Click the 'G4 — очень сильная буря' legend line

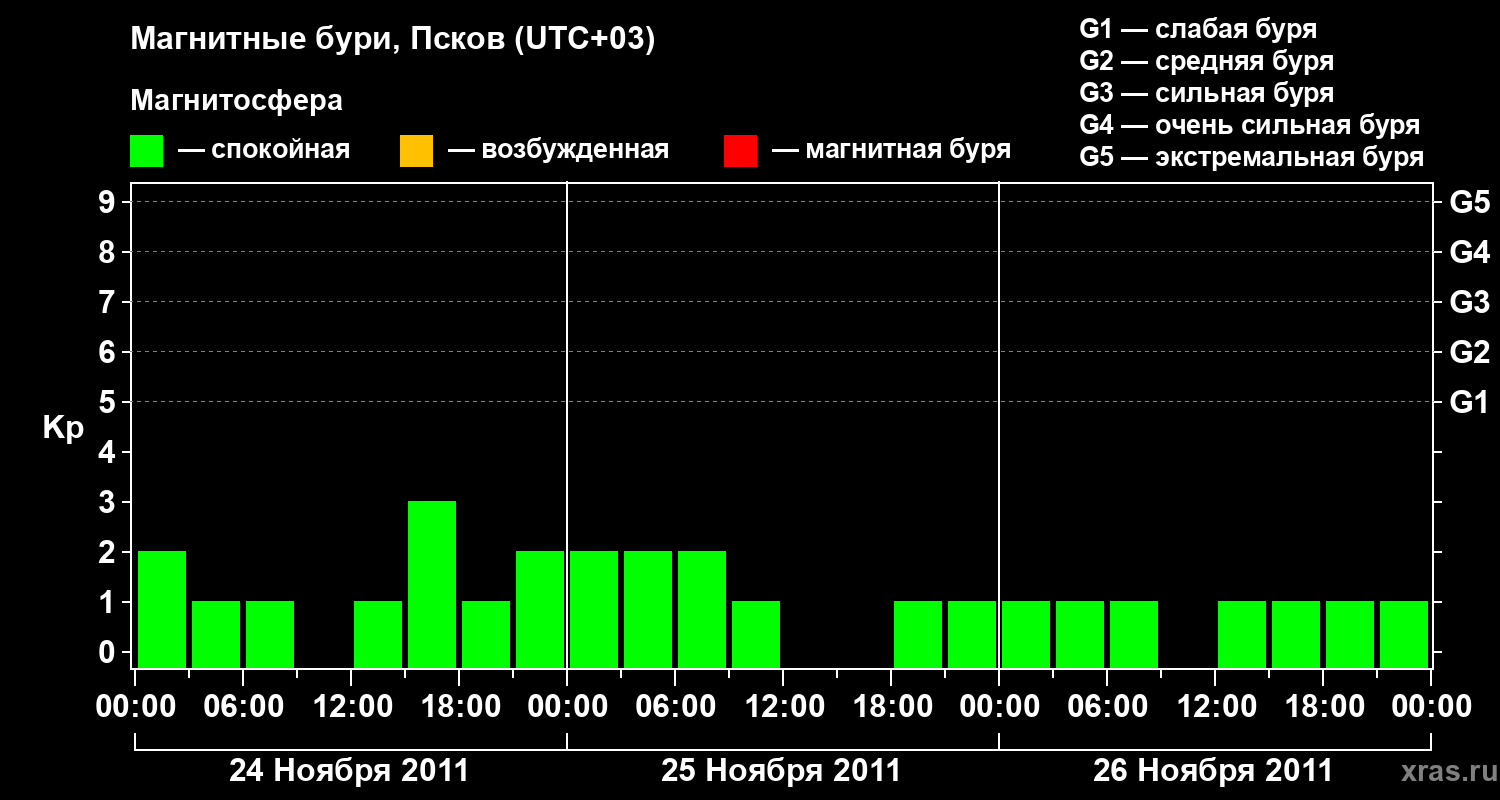pyautogui.click(x=1249, y=125)
